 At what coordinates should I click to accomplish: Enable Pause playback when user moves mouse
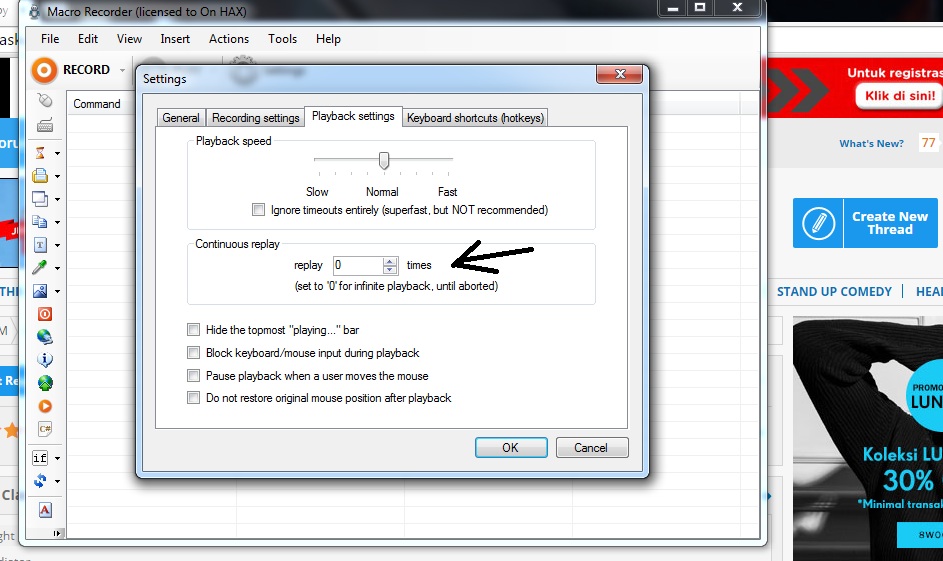194,376
